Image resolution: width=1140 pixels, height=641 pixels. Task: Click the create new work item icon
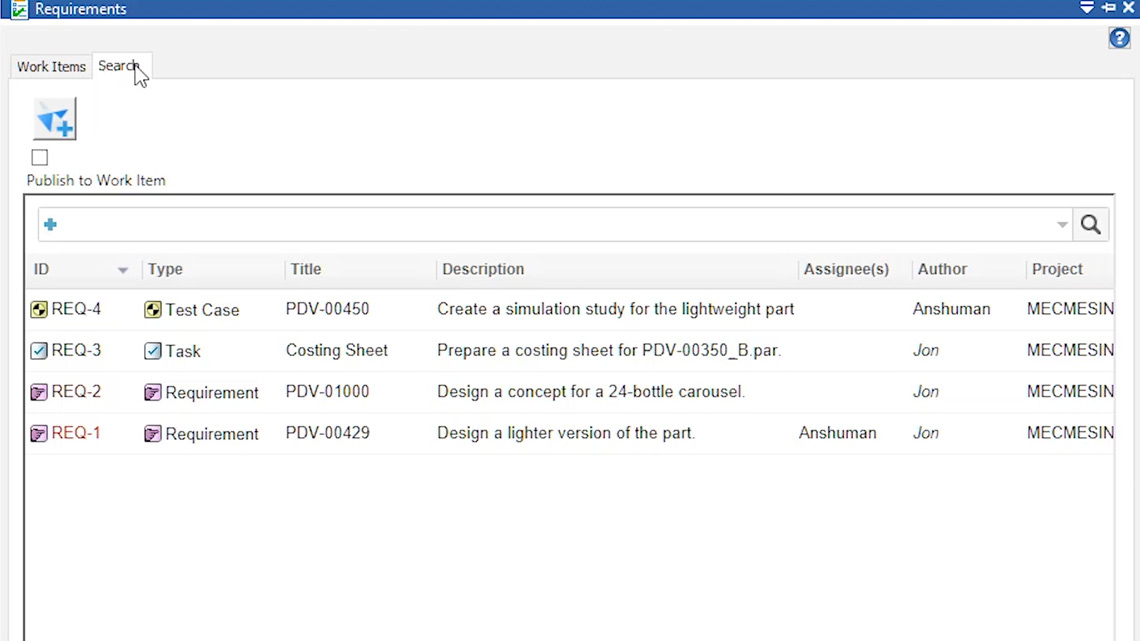(x=54, y=118)
